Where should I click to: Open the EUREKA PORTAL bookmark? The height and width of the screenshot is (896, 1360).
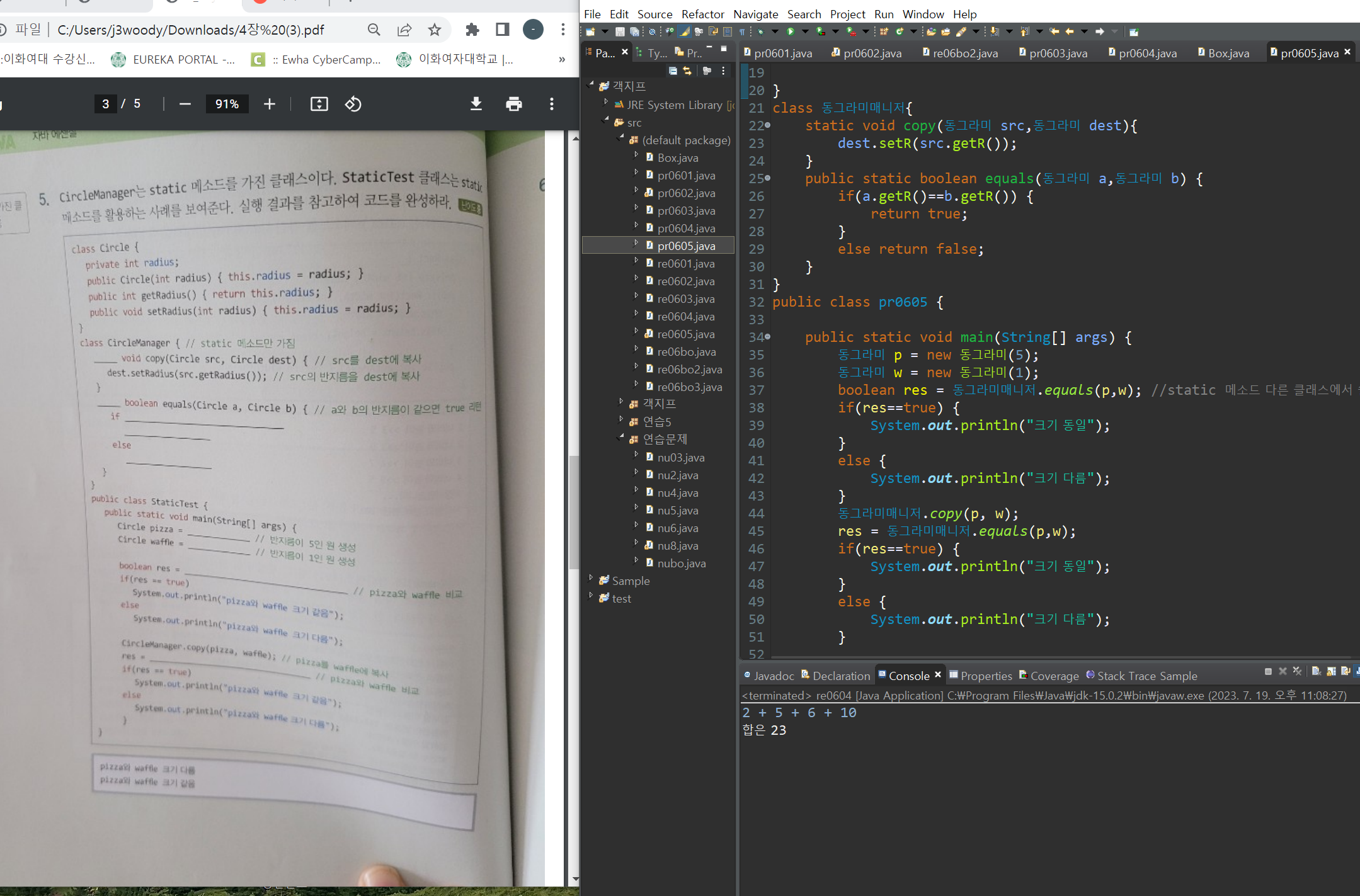(174, 59)
